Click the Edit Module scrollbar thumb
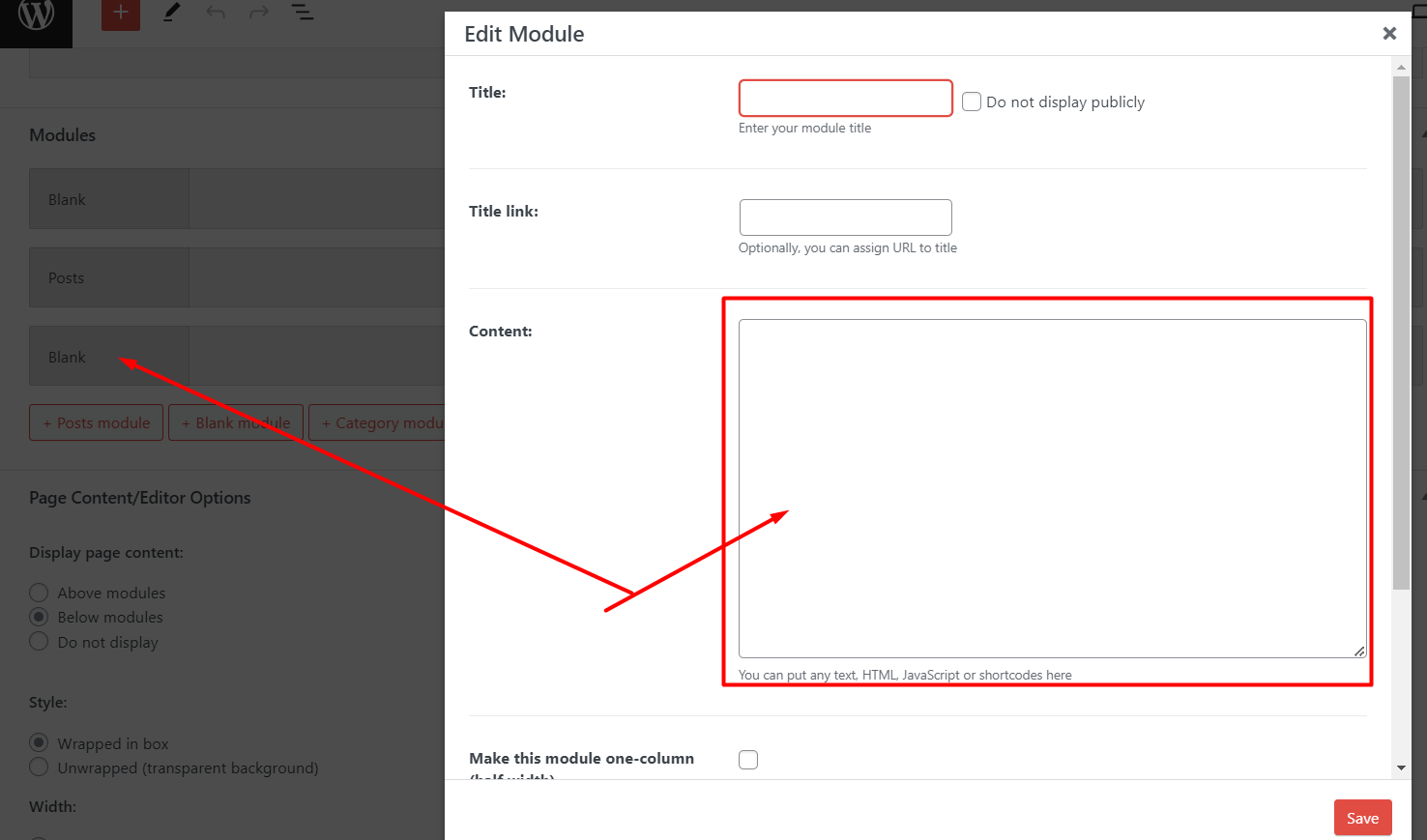 [x=1401, y=333]
